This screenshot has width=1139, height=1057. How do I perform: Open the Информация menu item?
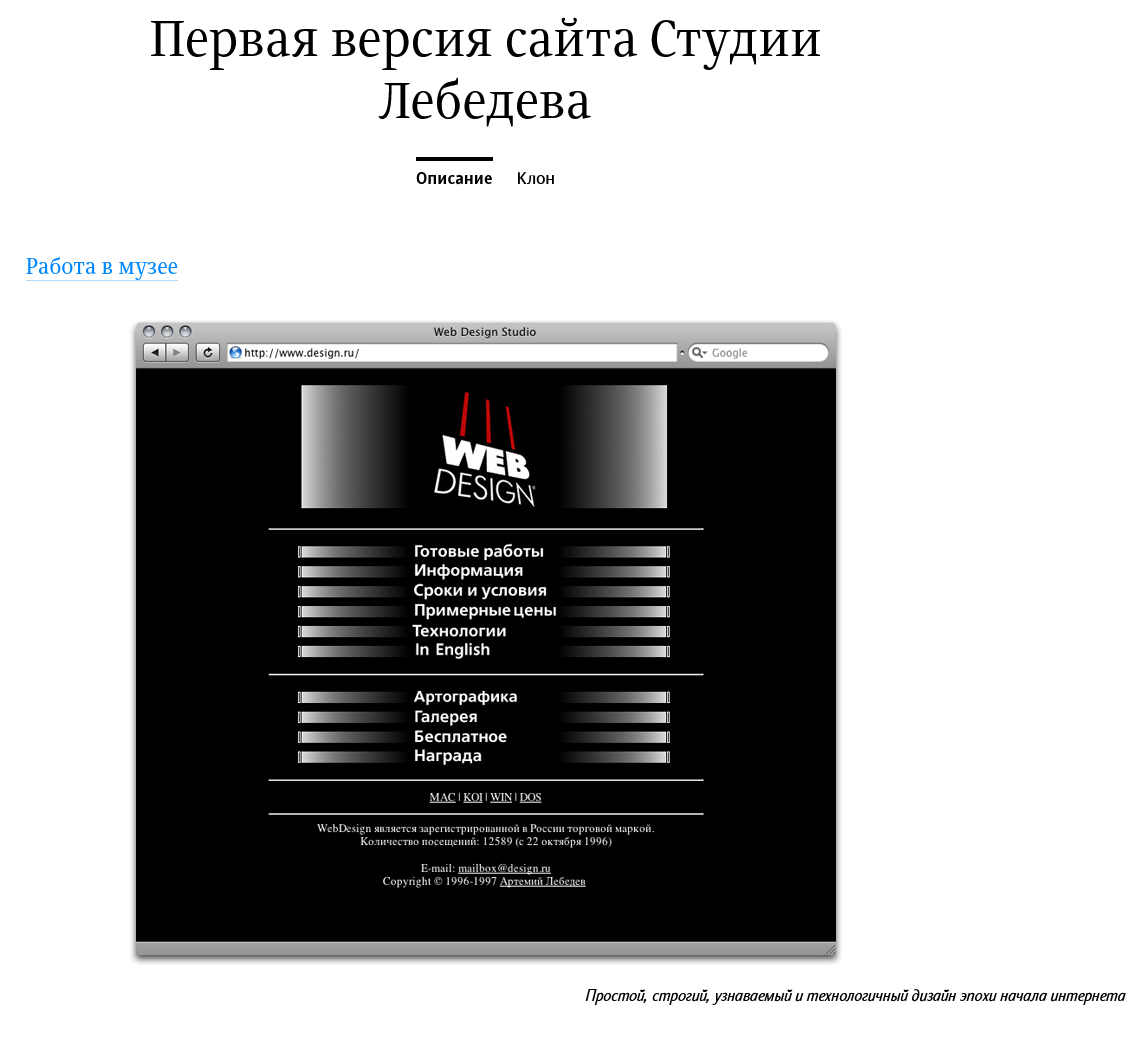point(469,571)
